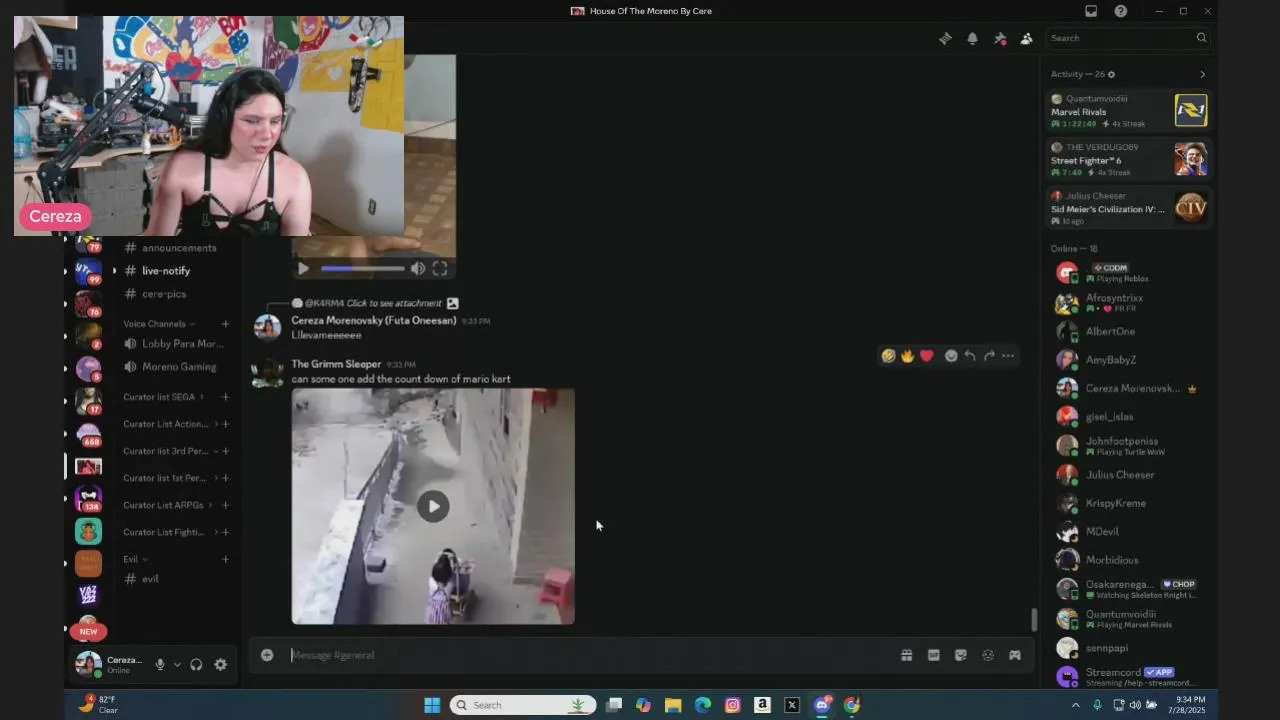This screenshot has height=720, width=1280.
Task: Expand Curator list 3rd Per... category
Action: click(169, 451)
